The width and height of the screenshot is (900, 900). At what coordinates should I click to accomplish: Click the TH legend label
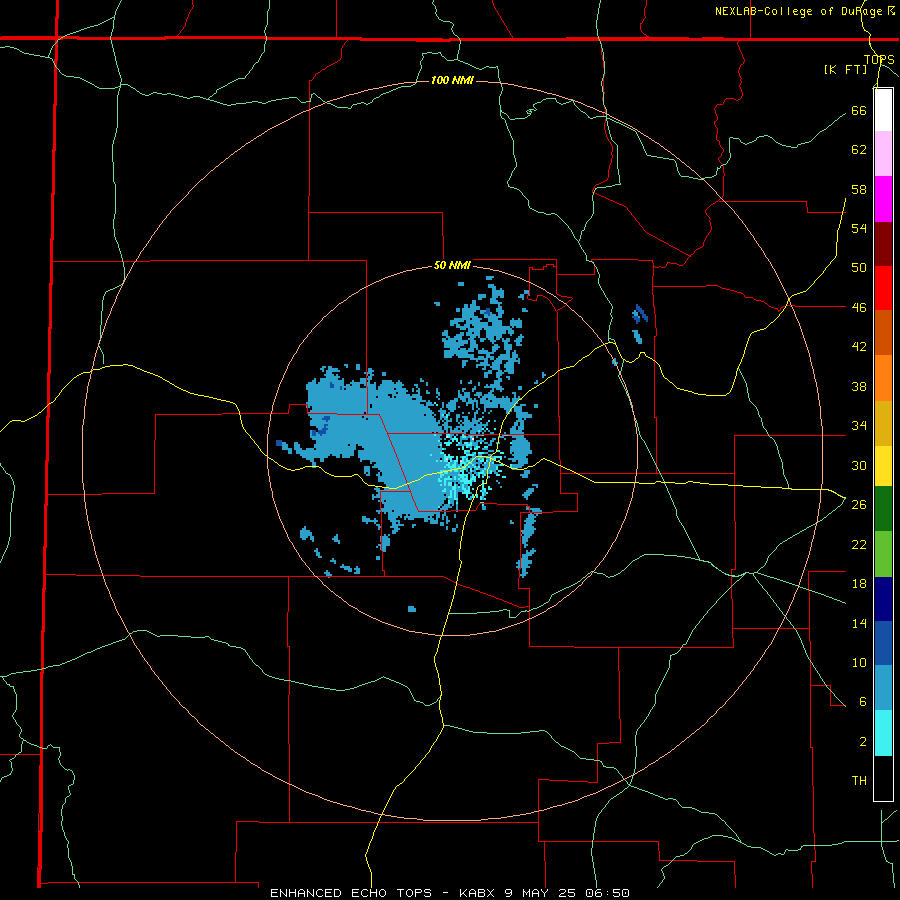pos(859,781)
